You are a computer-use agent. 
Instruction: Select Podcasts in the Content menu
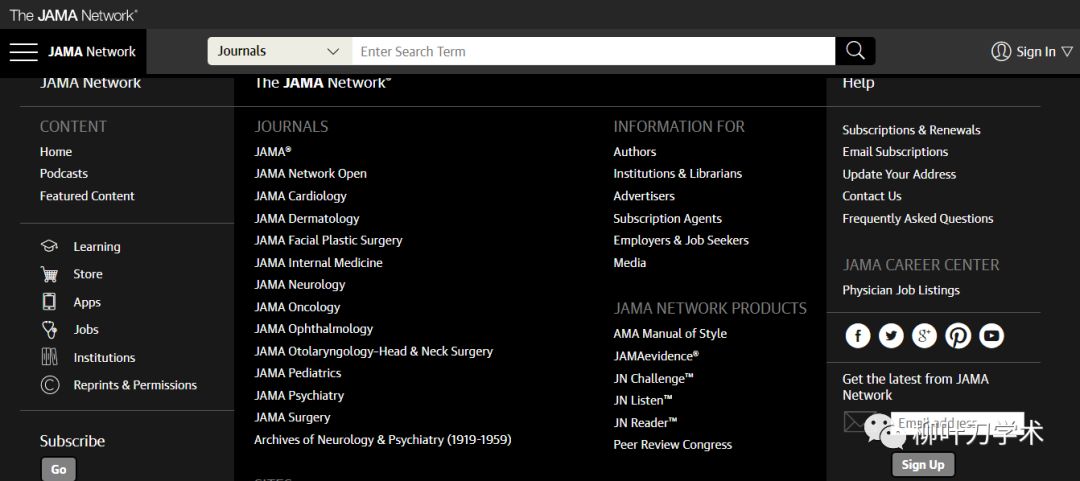click(64, 174)
